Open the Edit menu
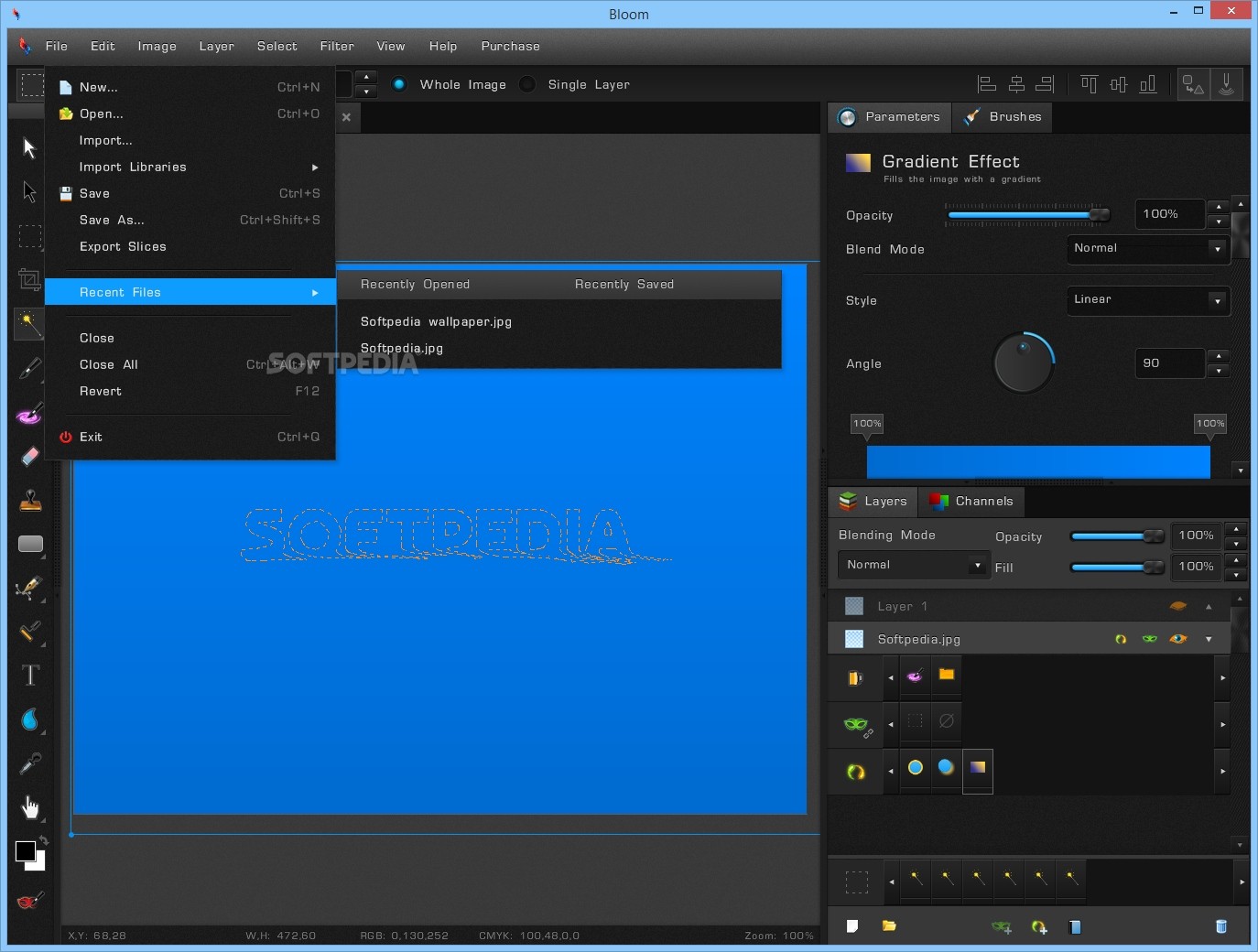 pos(103,46)
